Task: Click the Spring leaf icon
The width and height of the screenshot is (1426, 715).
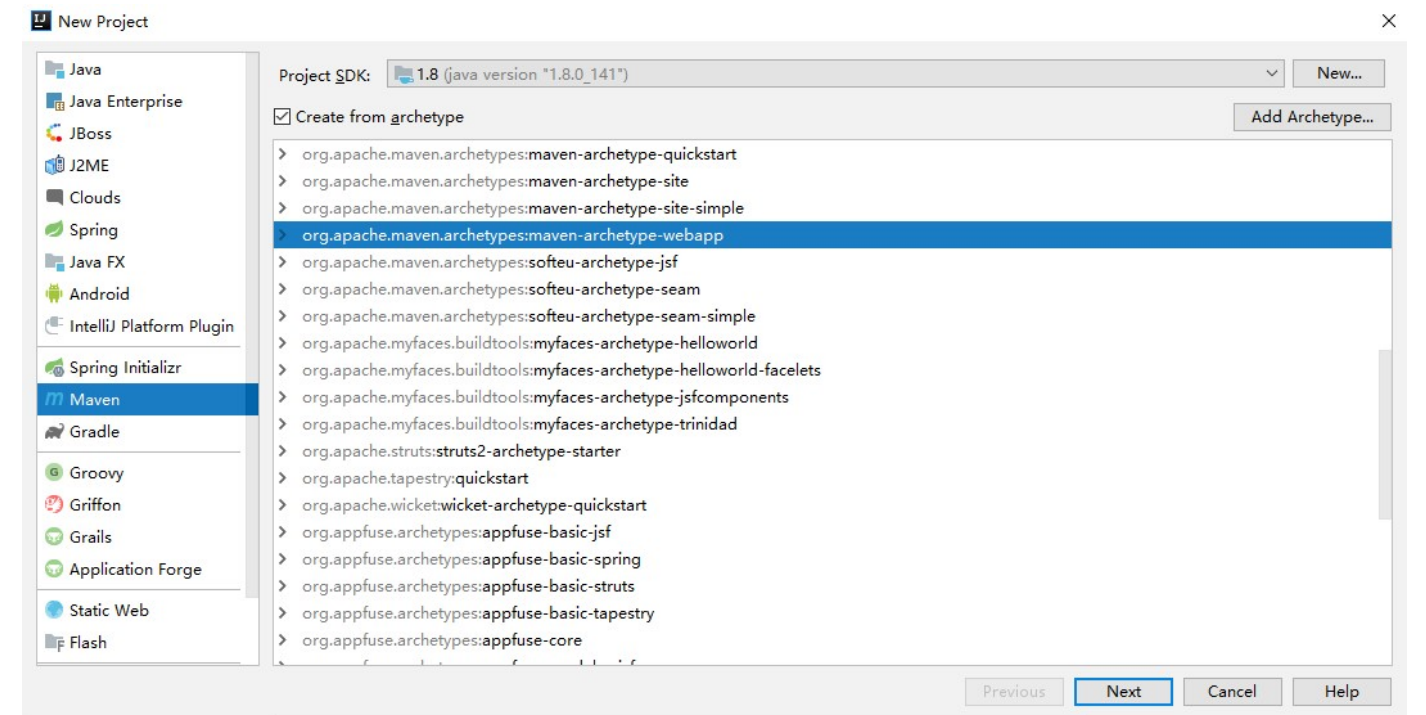Action: pyautogui.click(x=54, y=230)
